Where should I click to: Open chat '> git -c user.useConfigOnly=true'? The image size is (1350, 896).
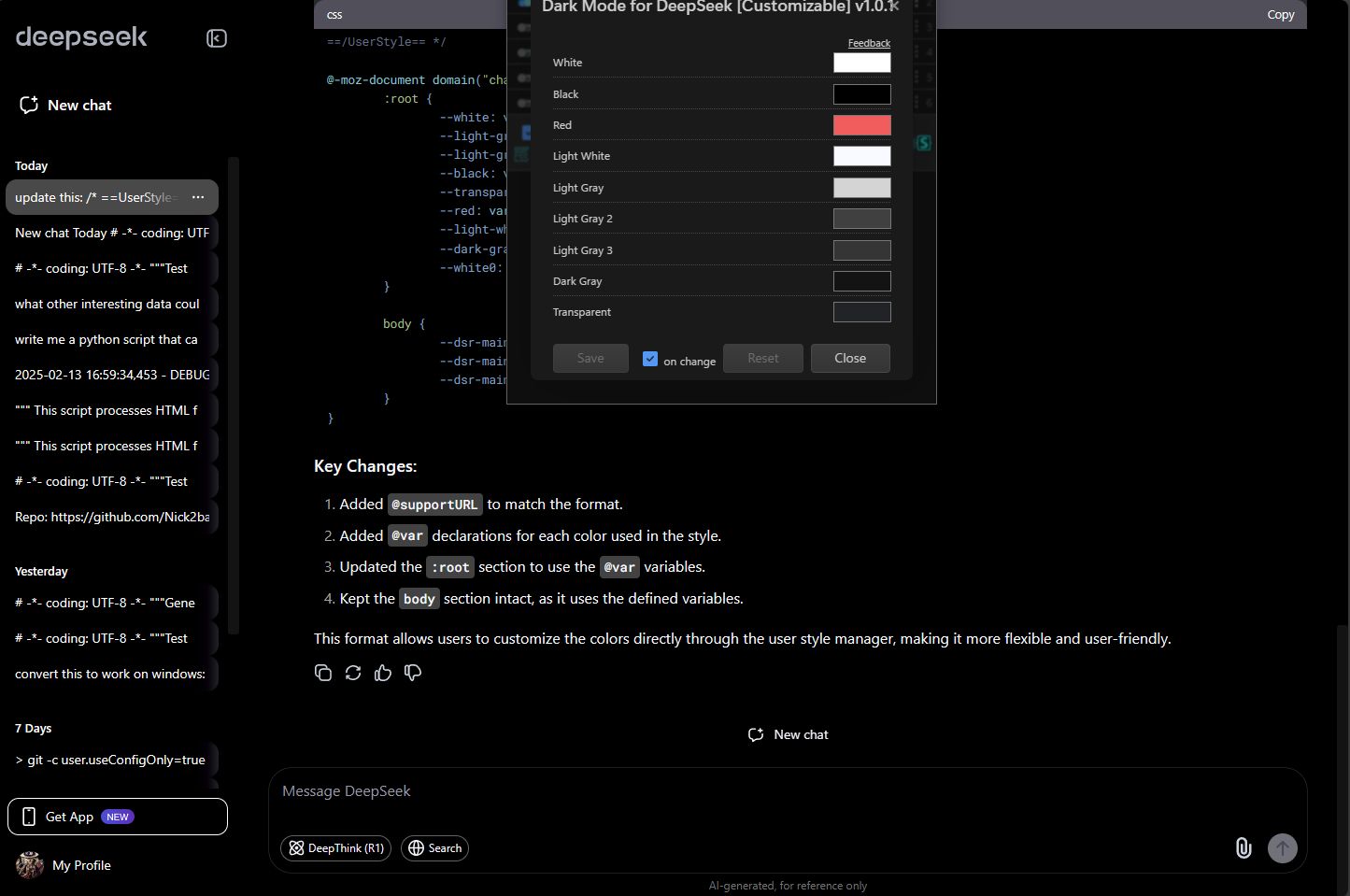point(112,760)
